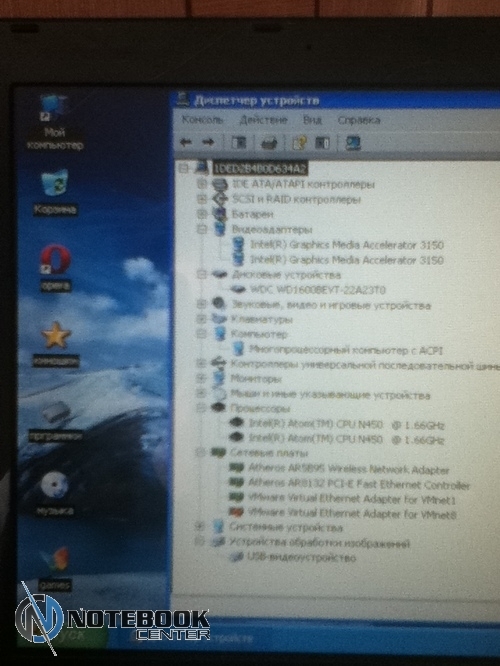Click the Клавиатуры keyboard category icon
Viewport: 500px width, 666px height.
coord(219,319)
